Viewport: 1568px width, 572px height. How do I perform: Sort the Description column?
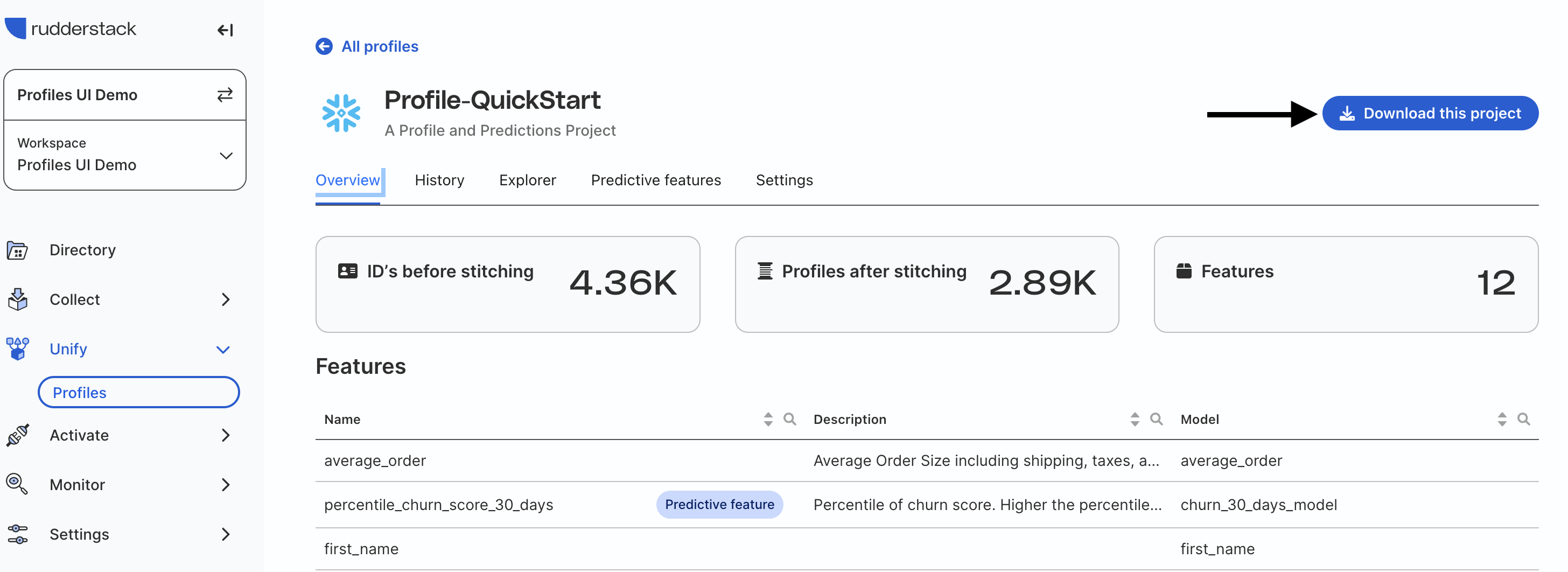coord(1135,419)
